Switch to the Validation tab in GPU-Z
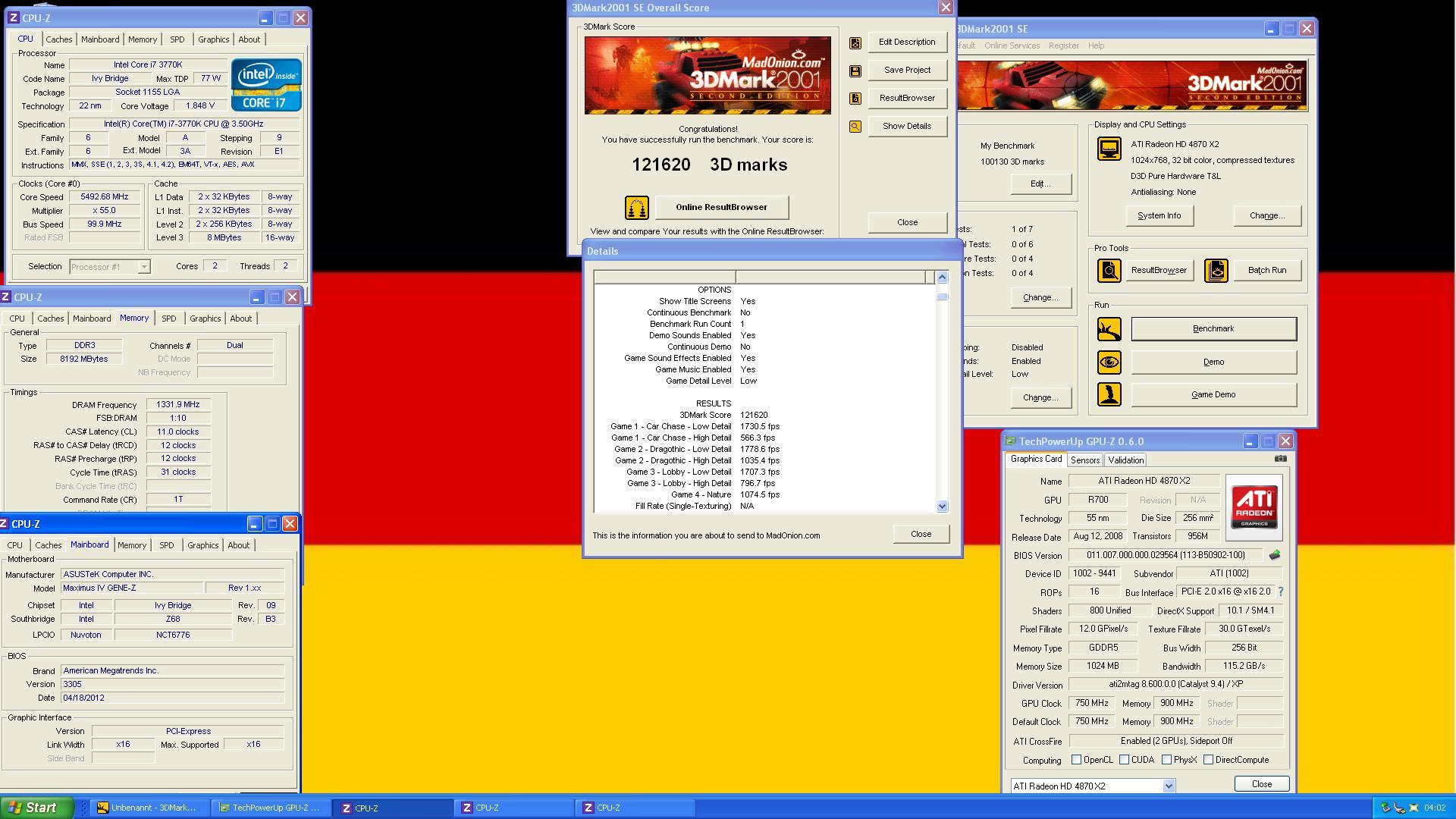Image resolution: width=1456 pixels, height=819 pixels. (x=1125, y=460)
